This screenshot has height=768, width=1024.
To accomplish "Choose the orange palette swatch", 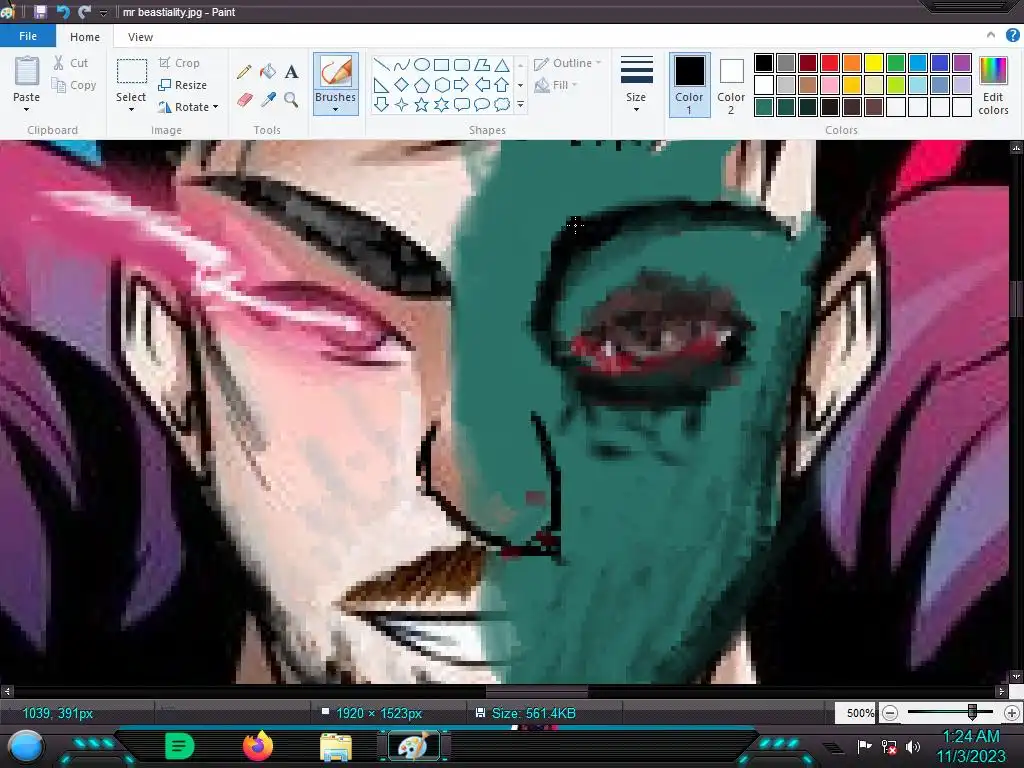I will click(x=852, y=63).
